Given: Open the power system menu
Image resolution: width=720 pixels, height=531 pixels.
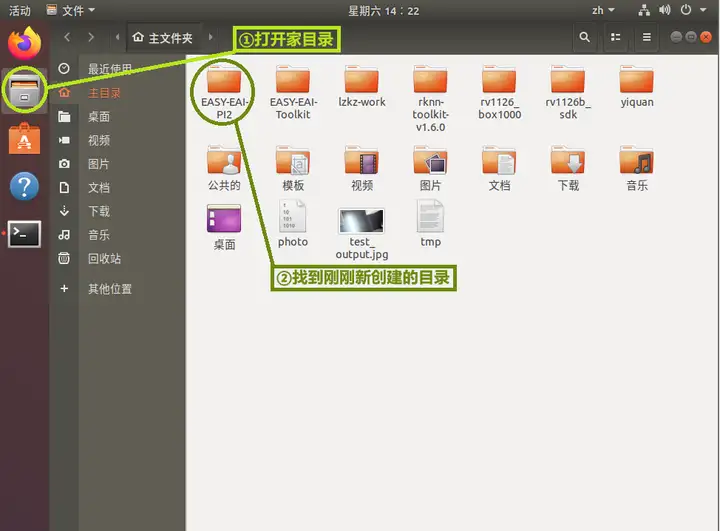Looking at the screenshot, I should click(686, 10).
